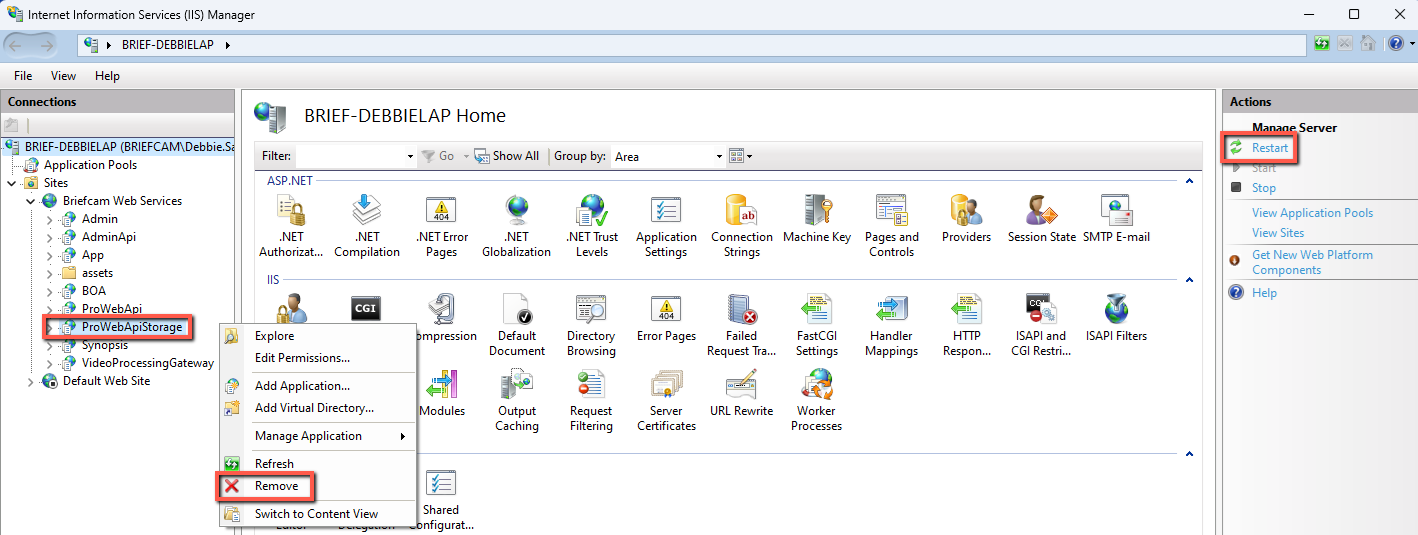Open the Help menu
1418x535 pixels.
pyautogui.click(x=107, y=76)
